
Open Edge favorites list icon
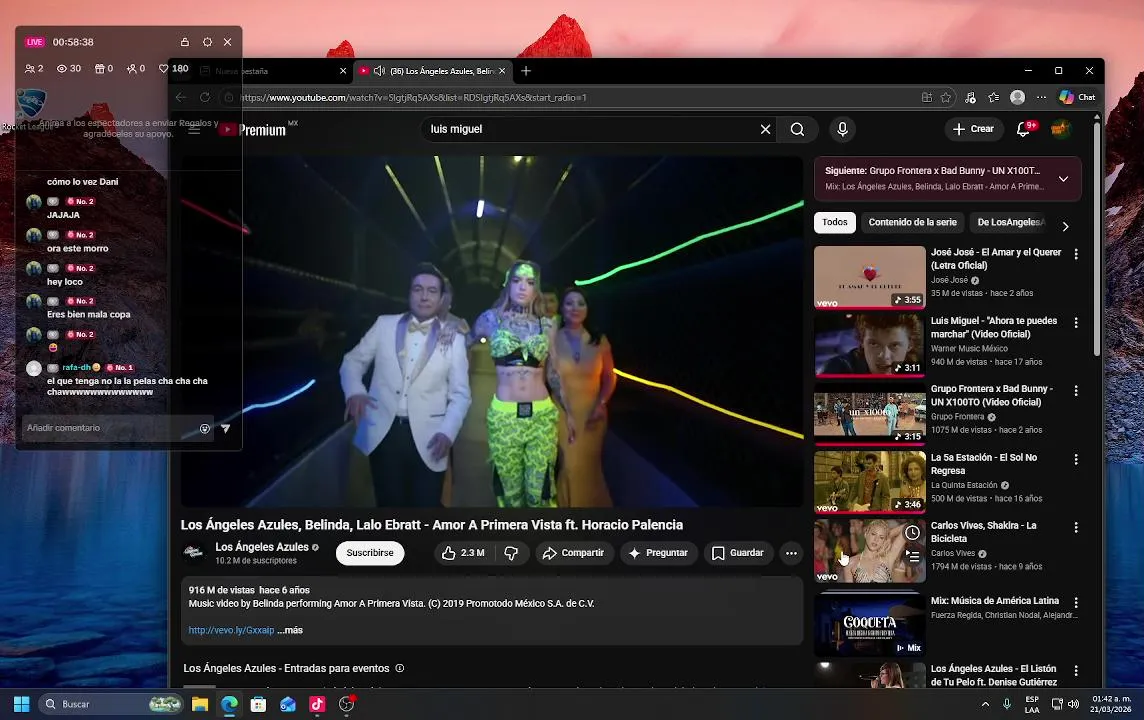tap(993, 97)
